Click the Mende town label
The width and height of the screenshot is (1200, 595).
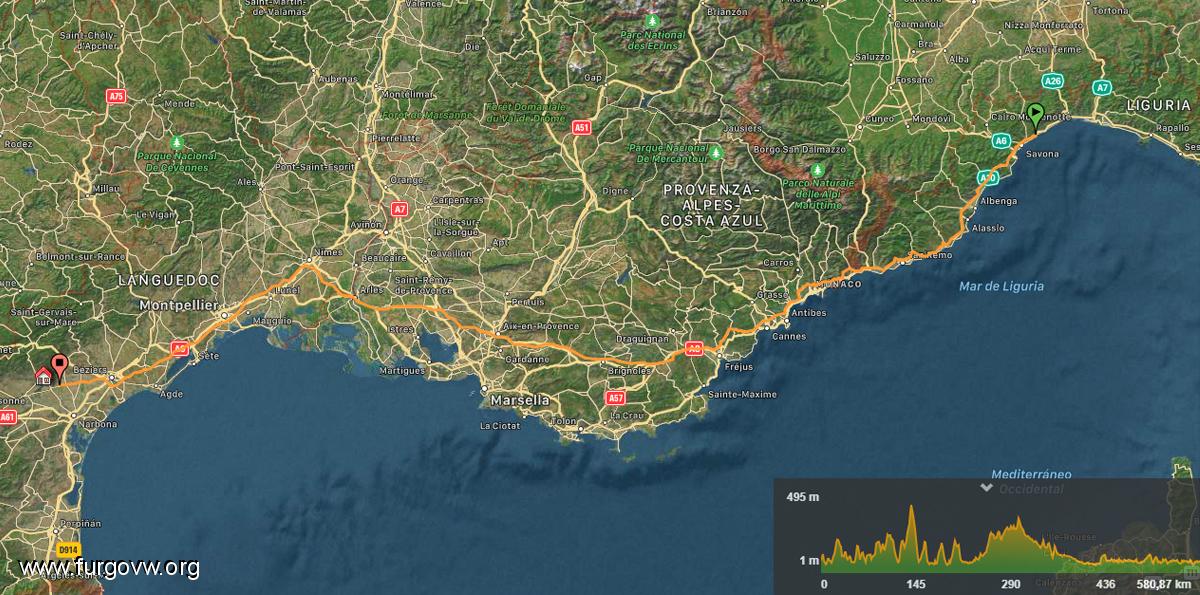pos(179,103)
